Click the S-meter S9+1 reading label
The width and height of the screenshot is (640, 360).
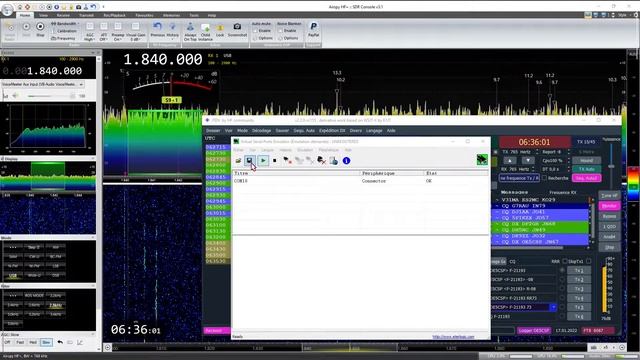(x=171, y=100)
